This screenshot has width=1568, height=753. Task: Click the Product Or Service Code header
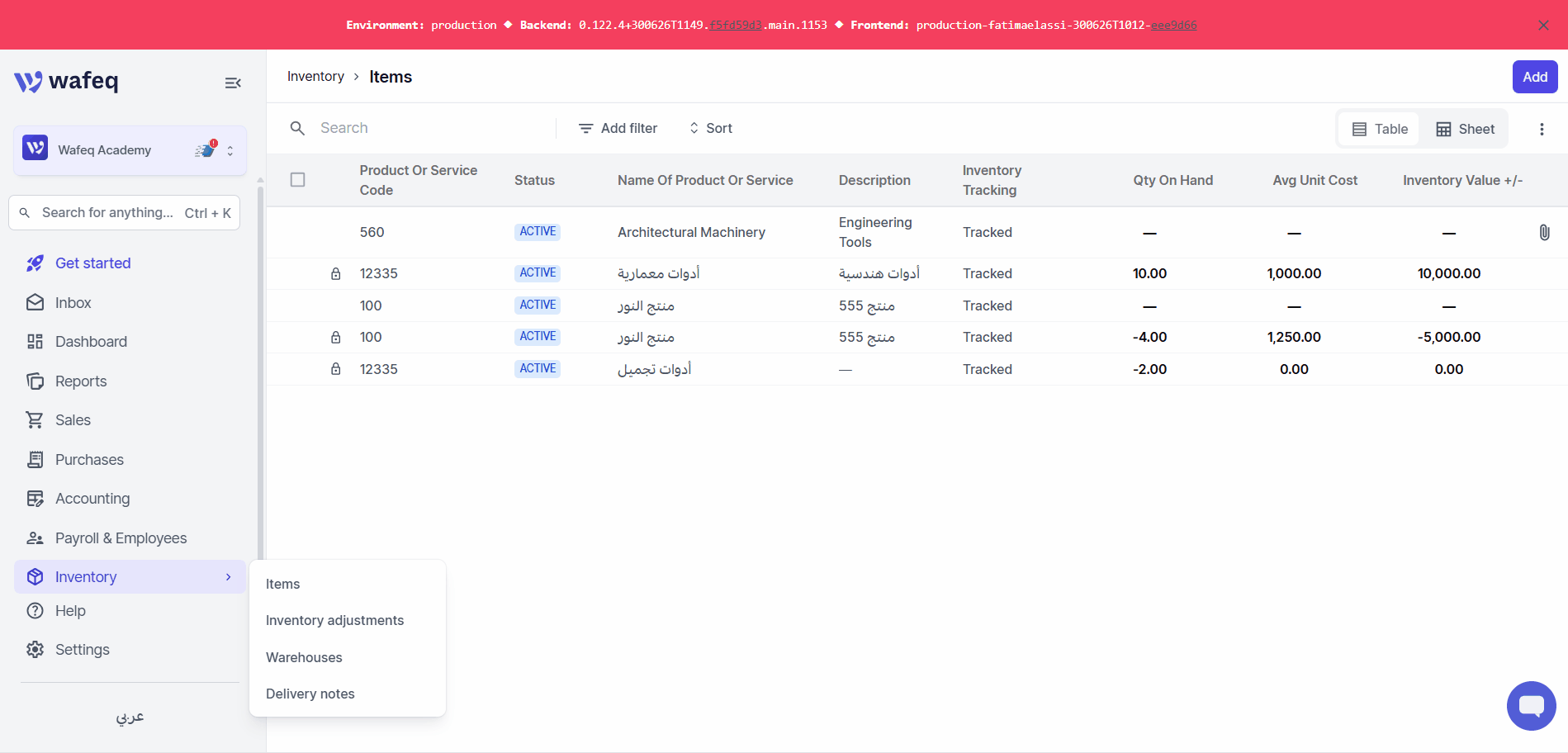click(419, 181)
